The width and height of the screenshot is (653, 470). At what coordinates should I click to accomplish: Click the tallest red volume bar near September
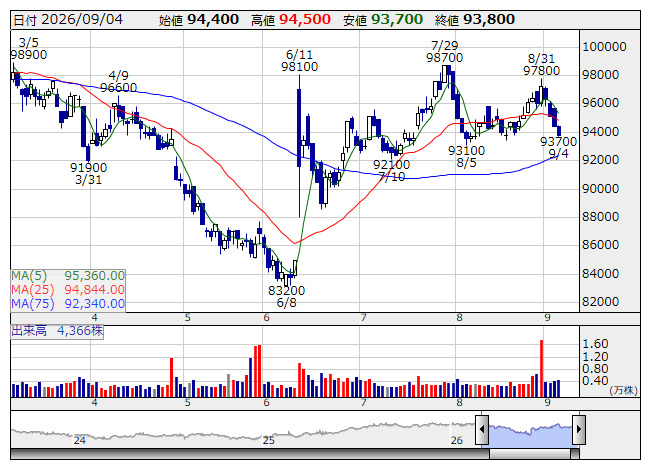(x=541, y=368)
